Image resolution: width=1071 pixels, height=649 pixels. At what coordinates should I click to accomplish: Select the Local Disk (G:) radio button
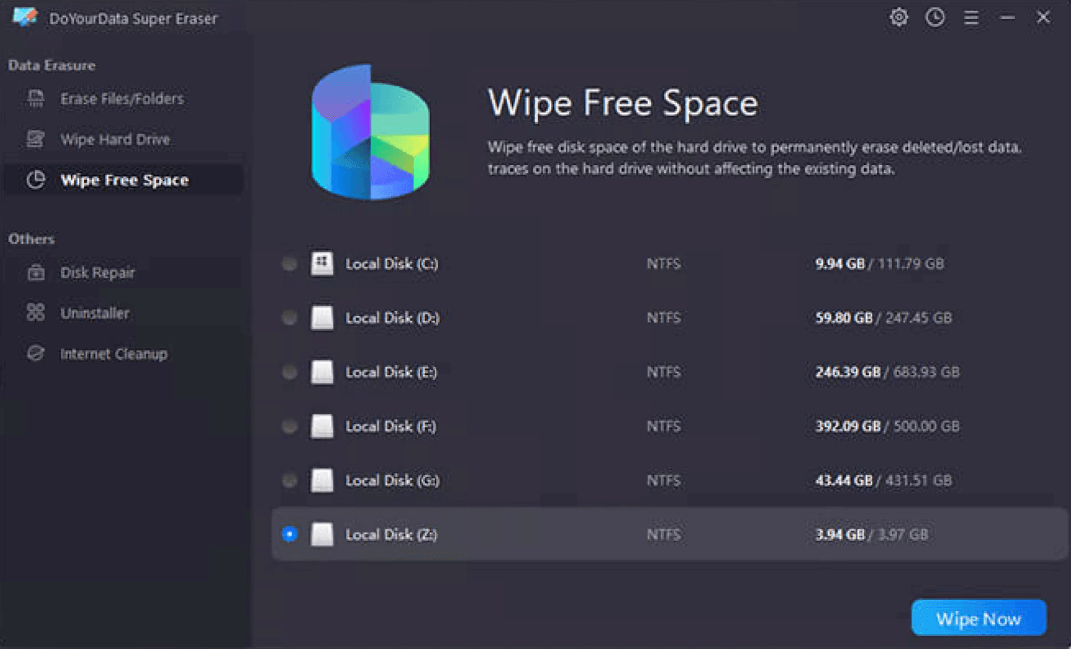[289, 480]
